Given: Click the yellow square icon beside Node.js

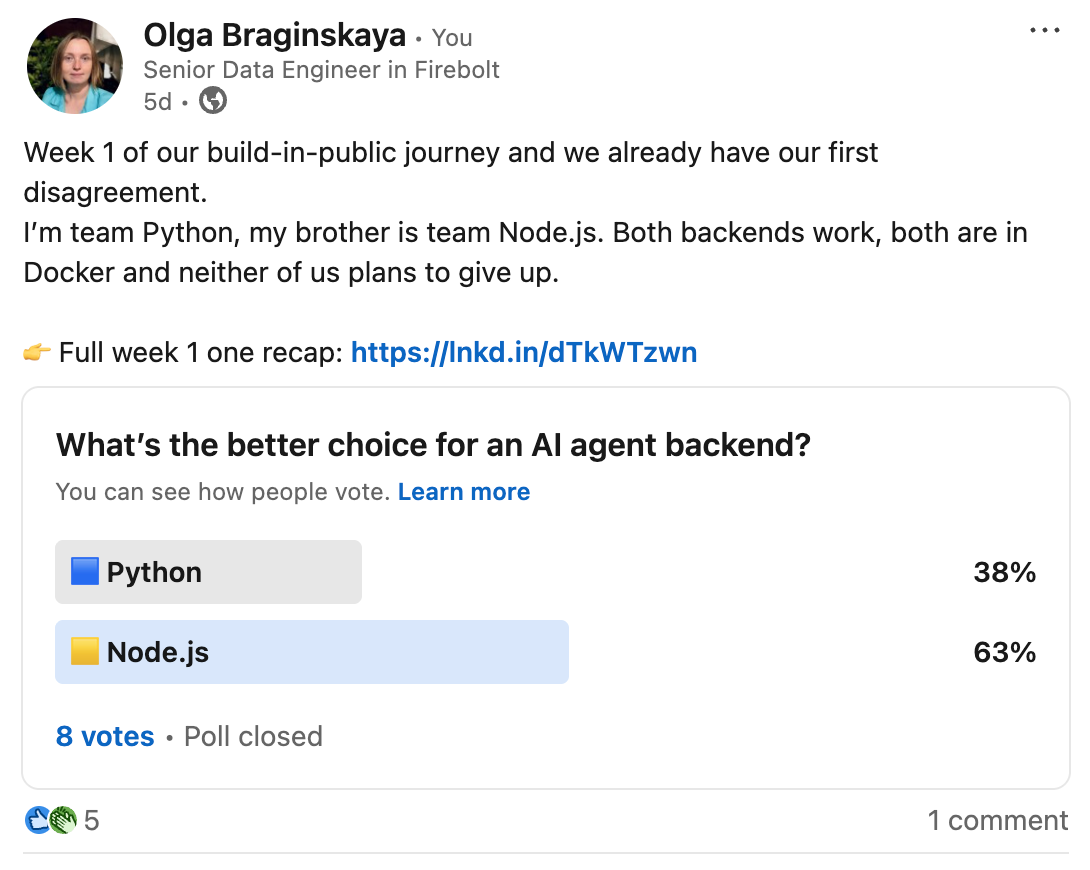Looking at the screenshot, I should (85, 652).
